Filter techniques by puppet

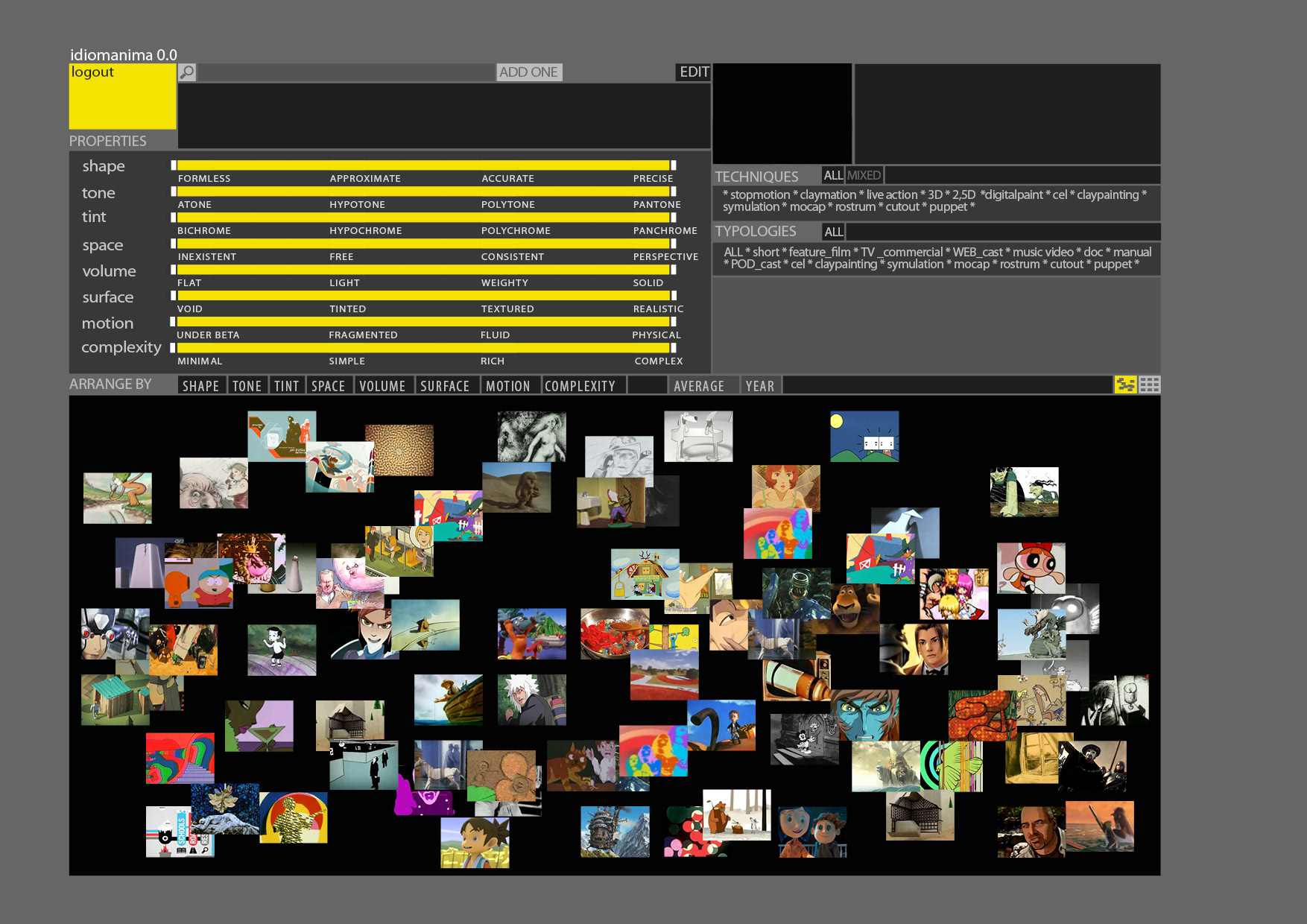948,207
